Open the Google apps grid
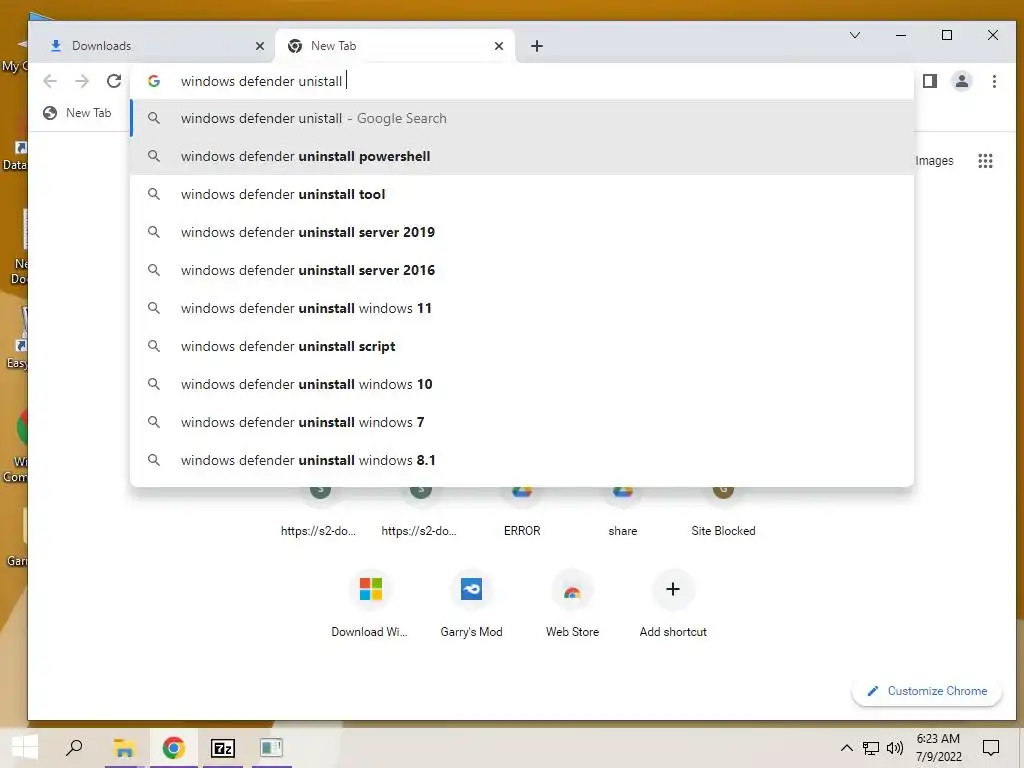The width and height of the screenshot is (1024, 768). (985, 161)
